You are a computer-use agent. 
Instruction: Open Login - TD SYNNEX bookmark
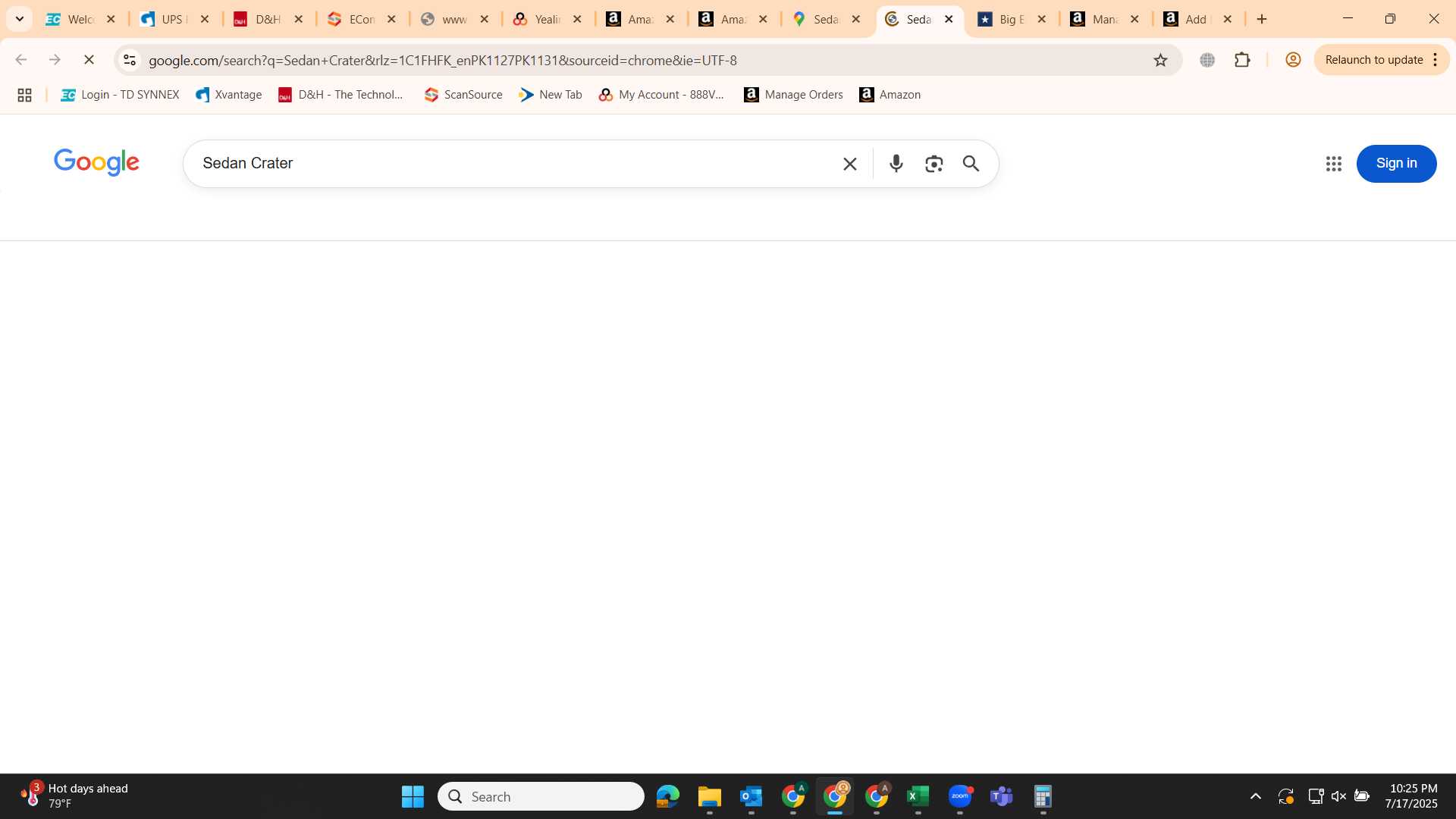120,95
